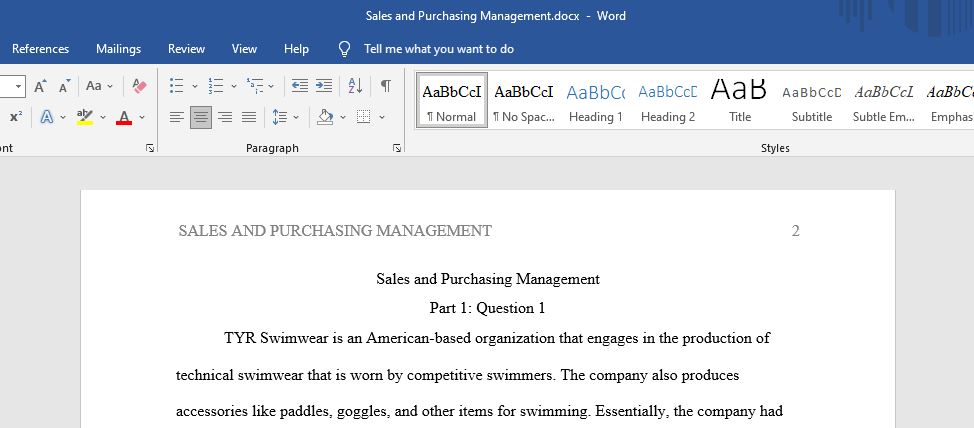Apply the Normal style

(x=452, y=100)
